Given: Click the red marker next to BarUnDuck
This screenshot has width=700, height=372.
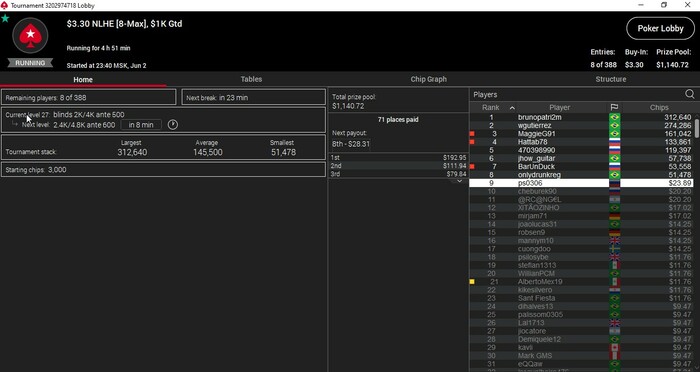Looking at the screenshot, I should (472, 167).
